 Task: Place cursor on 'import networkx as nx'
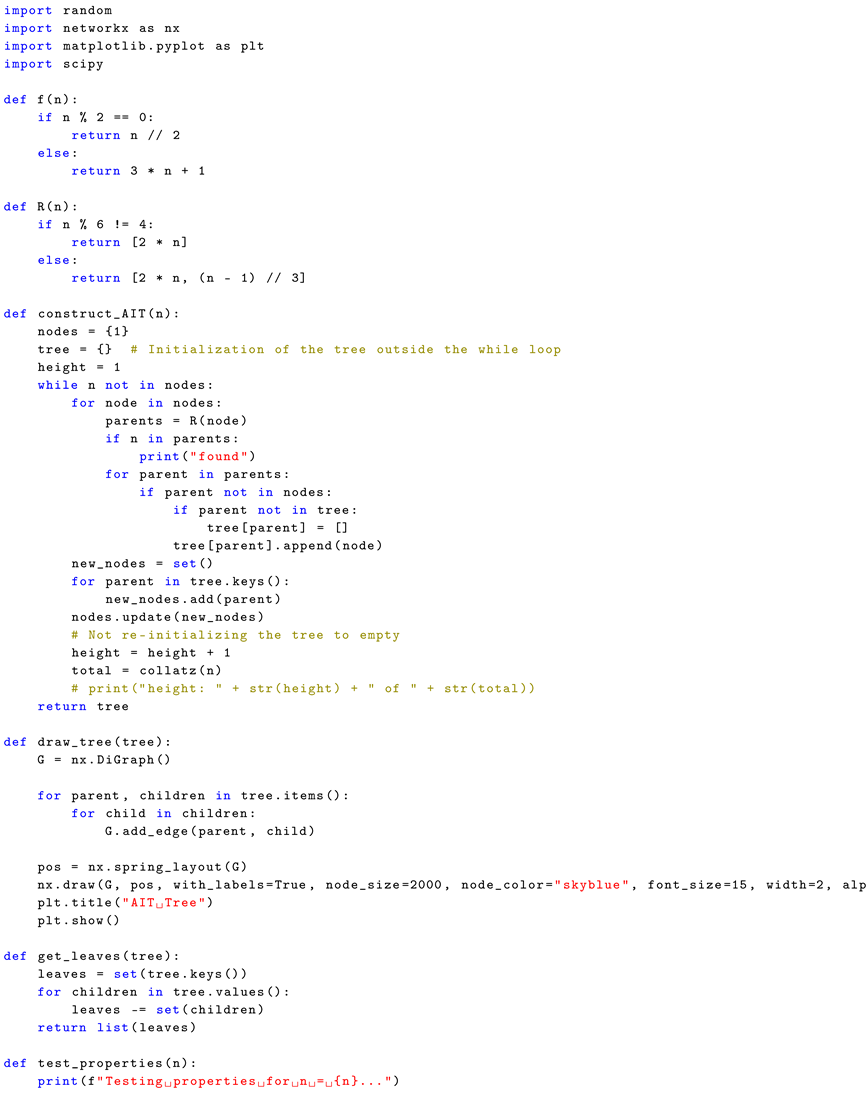pyautogui.click(x=92, y=28)
